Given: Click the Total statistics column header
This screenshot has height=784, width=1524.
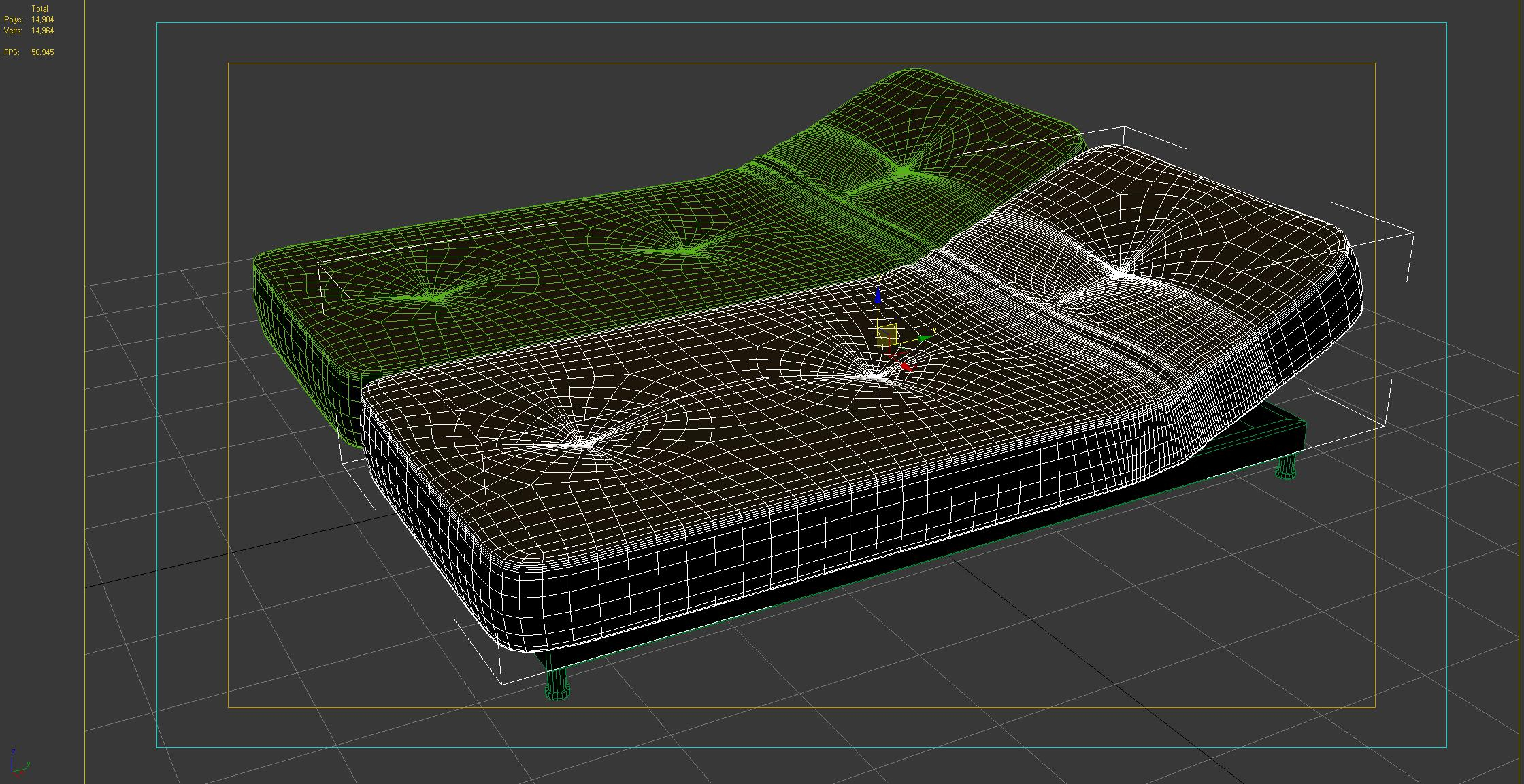Looking at the screenshot, I should coord(40,9).
